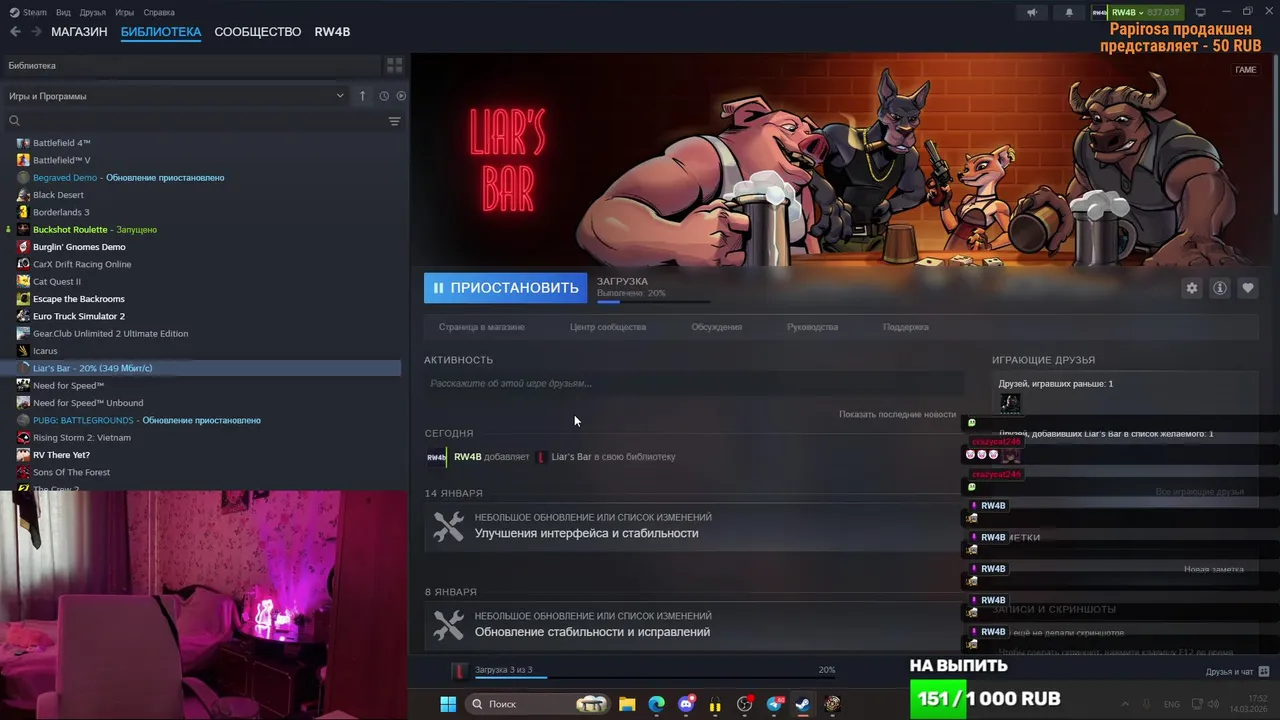1280x720 pixels.
Task: Open Улучшения интерфейса и стабильности update
Action: pyautogui.click(x=586, y=533)
